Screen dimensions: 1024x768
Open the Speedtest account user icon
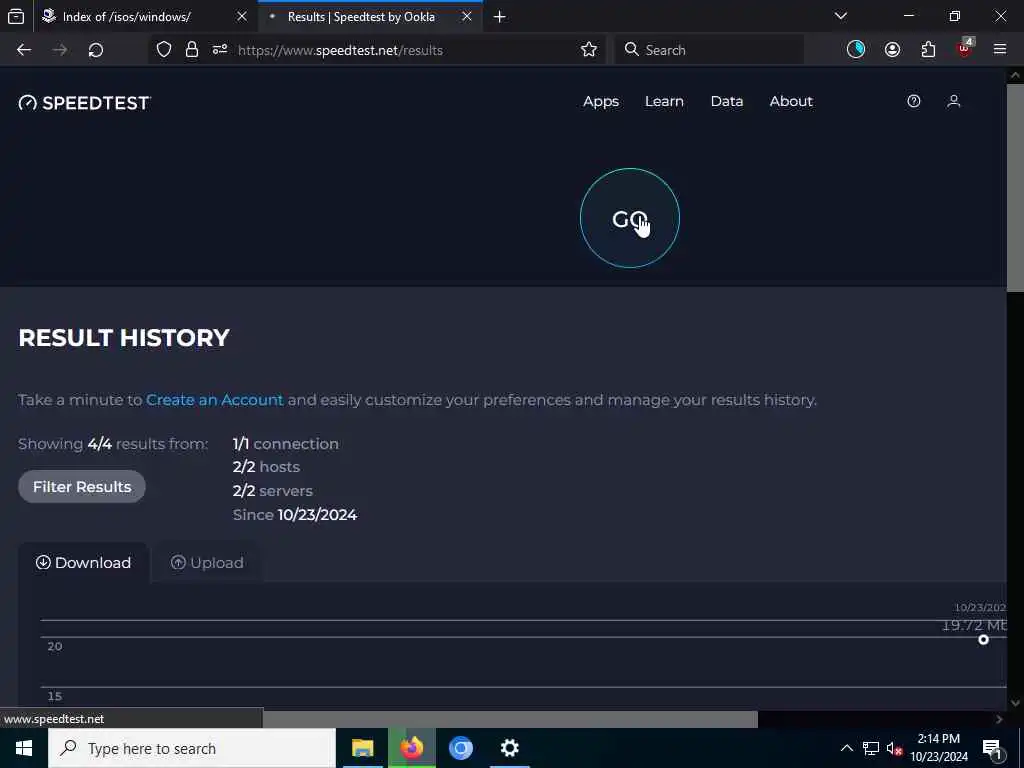click(953, 101)
